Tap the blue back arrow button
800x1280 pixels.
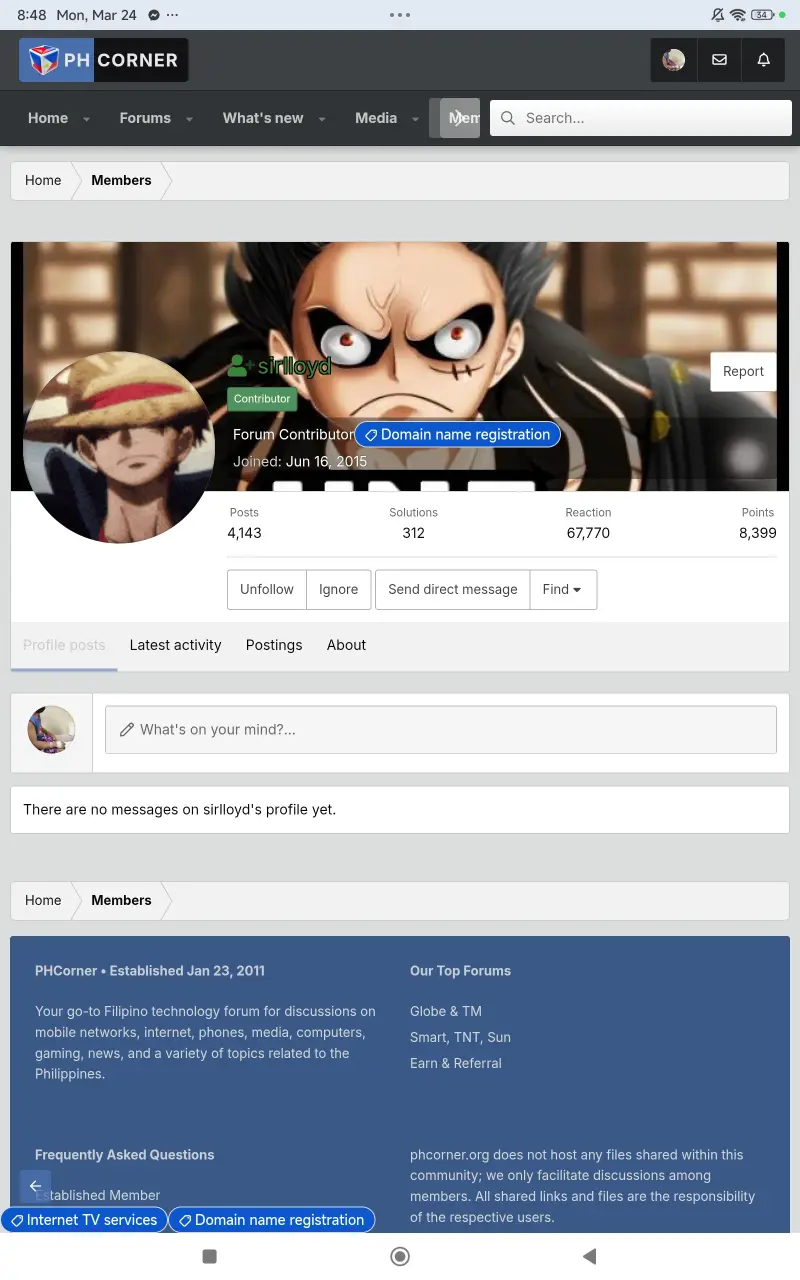[x=35, y=1186]
